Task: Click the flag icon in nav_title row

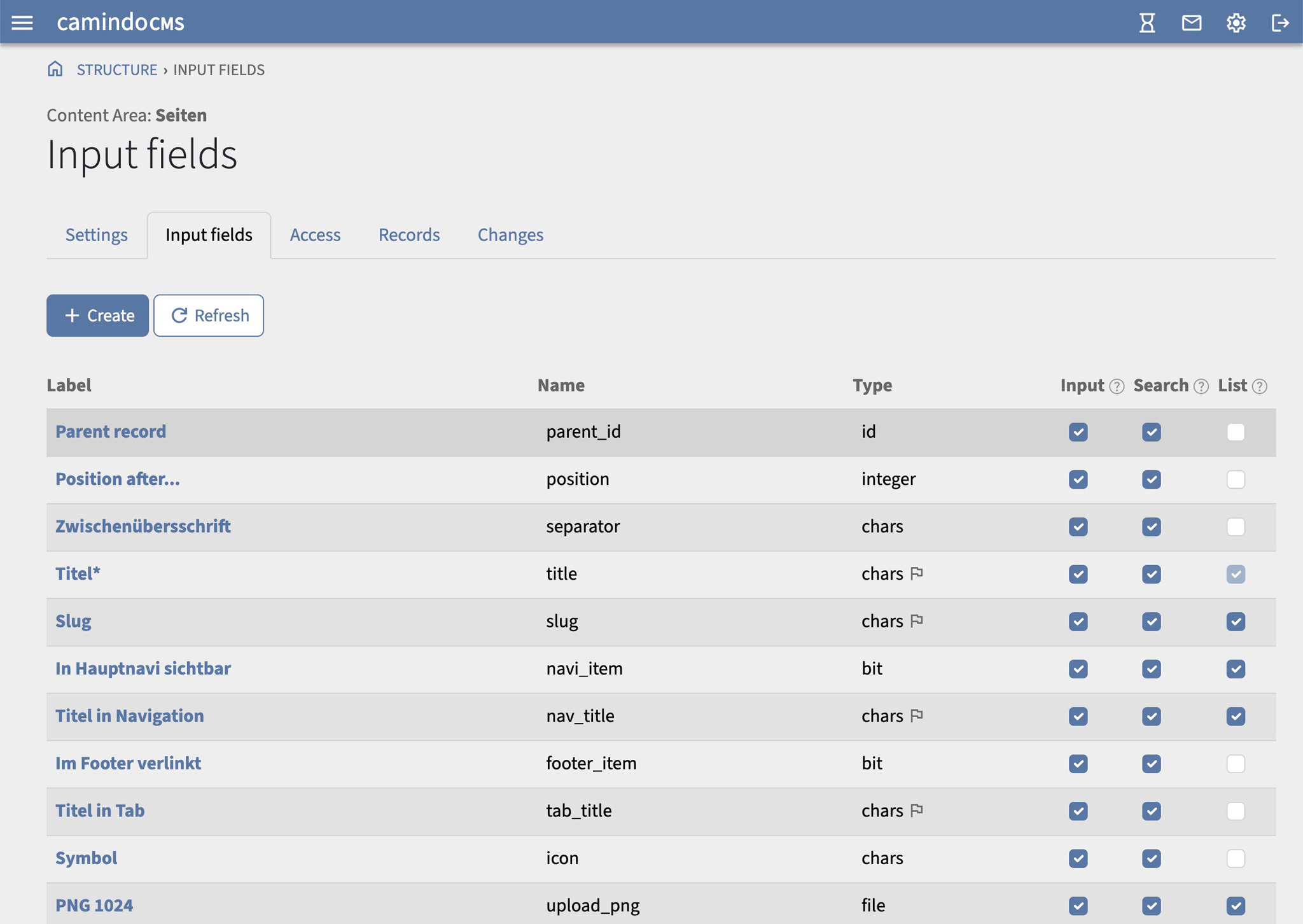Action: (x=917, y=715)
